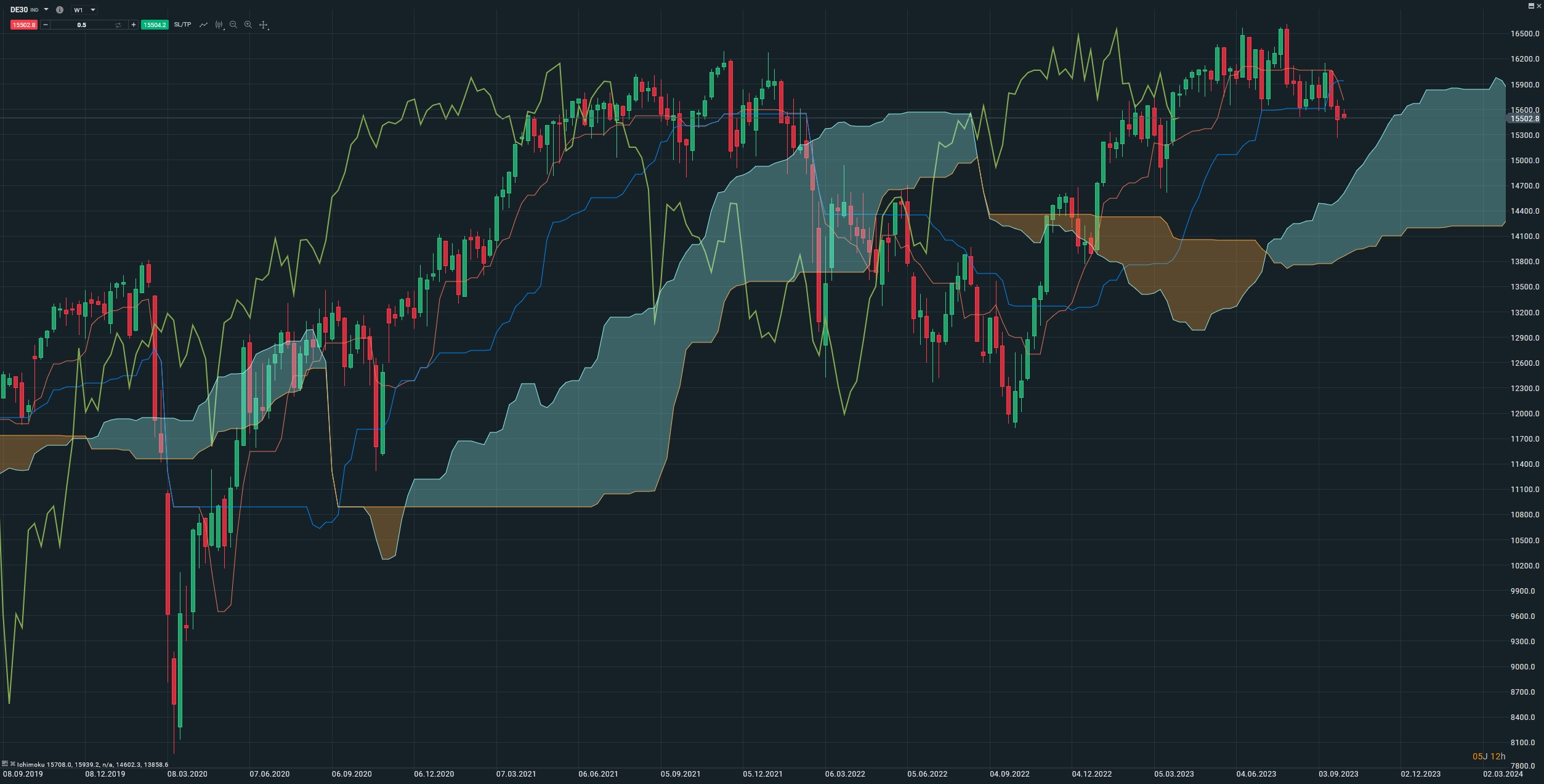Open the Ichimoku indicator settings icon
Image resolution: width=1544 pixels, height=784 pixels.
pyautogui.click(x=5, y=764)
